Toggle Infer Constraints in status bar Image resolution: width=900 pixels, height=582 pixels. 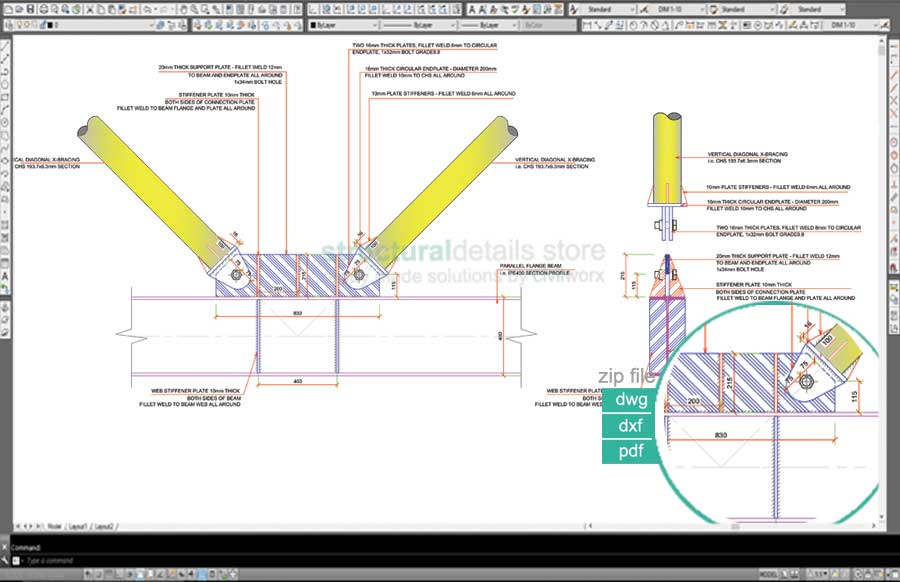[88, 574]
